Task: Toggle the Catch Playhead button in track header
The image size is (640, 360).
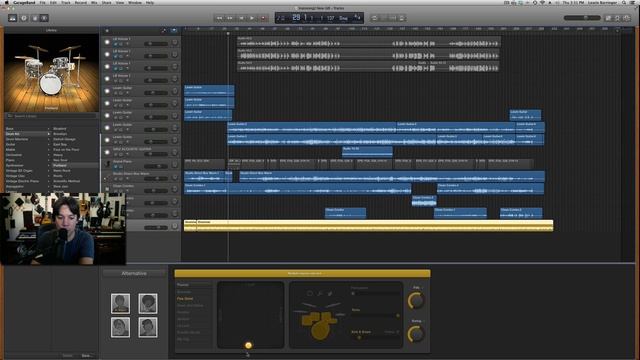Action: click(x=174, y=31)
